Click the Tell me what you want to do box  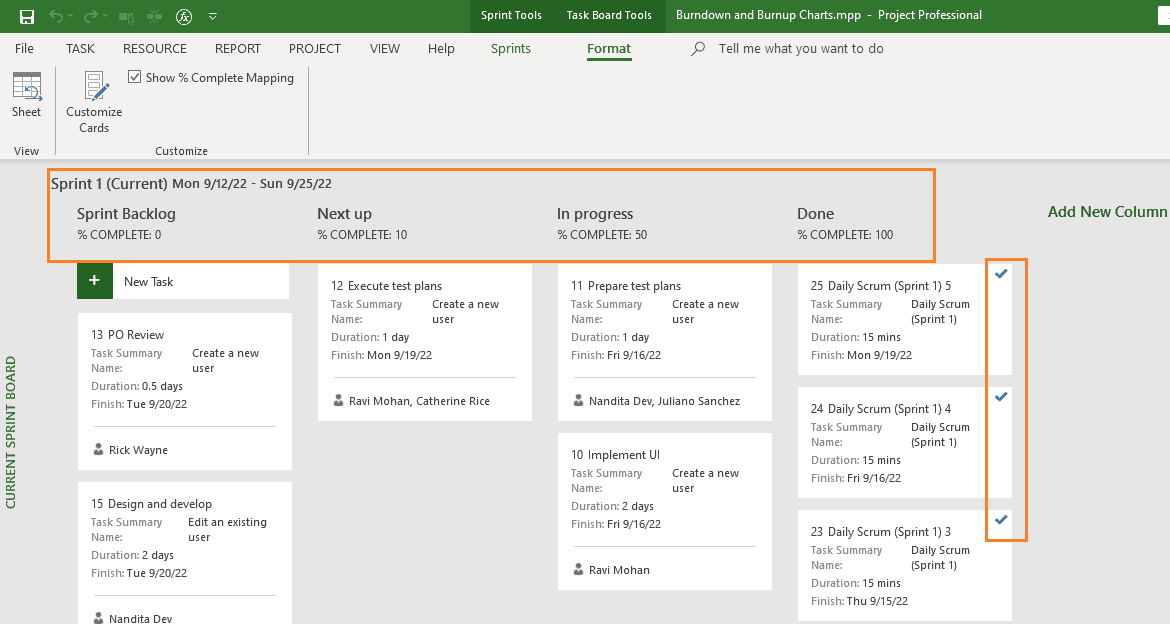(x=801, y=49)
